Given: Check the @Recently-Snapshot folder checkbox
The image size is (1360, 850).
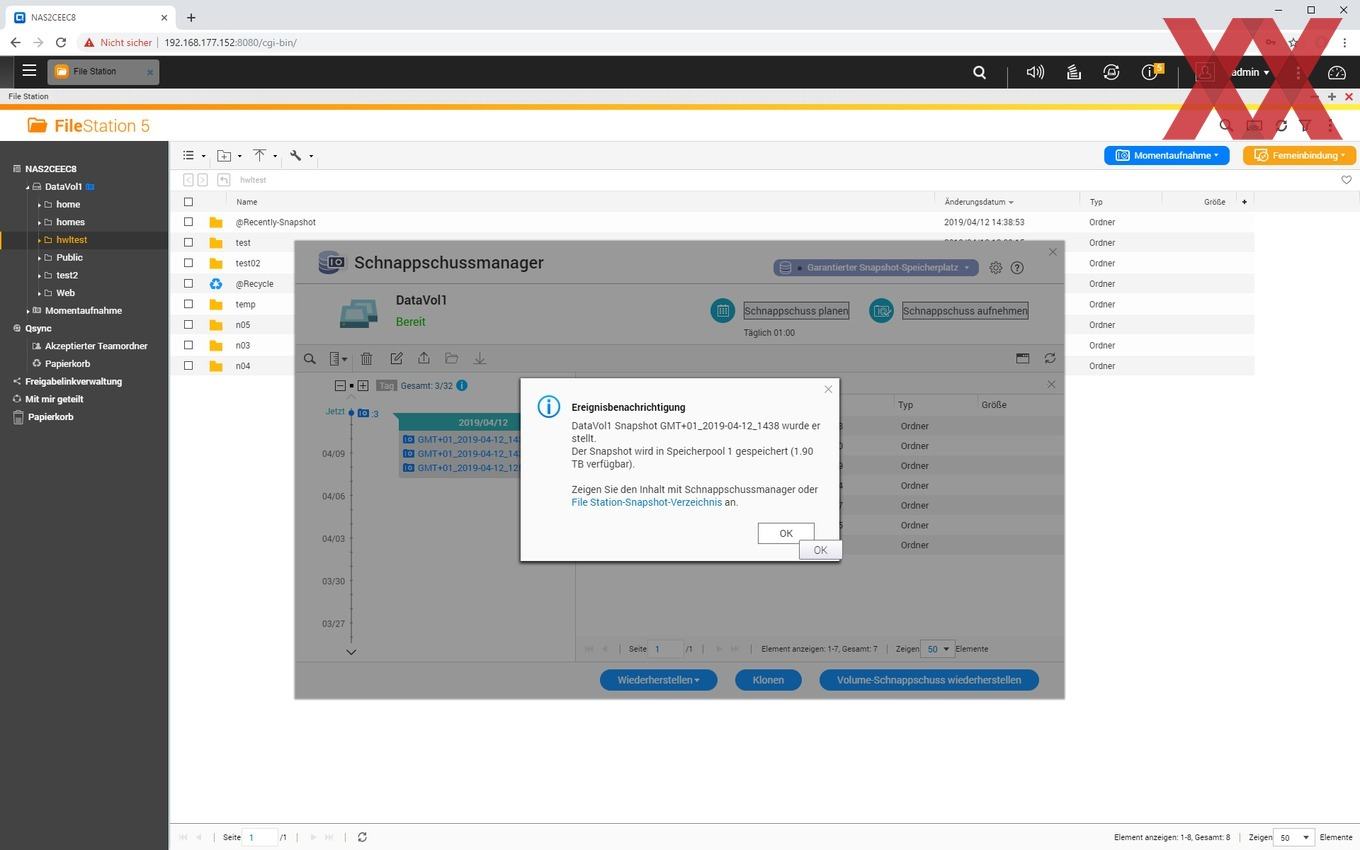Looking at the screenshot, I should point(188,222).
